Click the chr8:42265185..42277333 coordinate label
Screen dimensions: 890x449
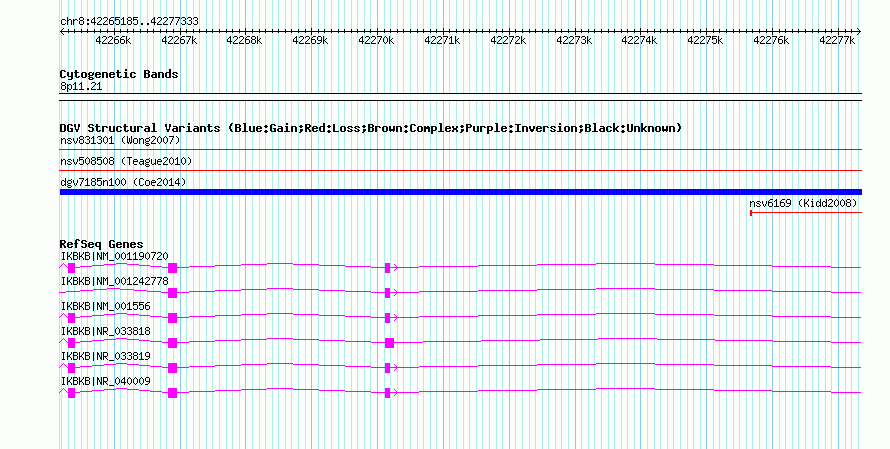click(129, 21)
